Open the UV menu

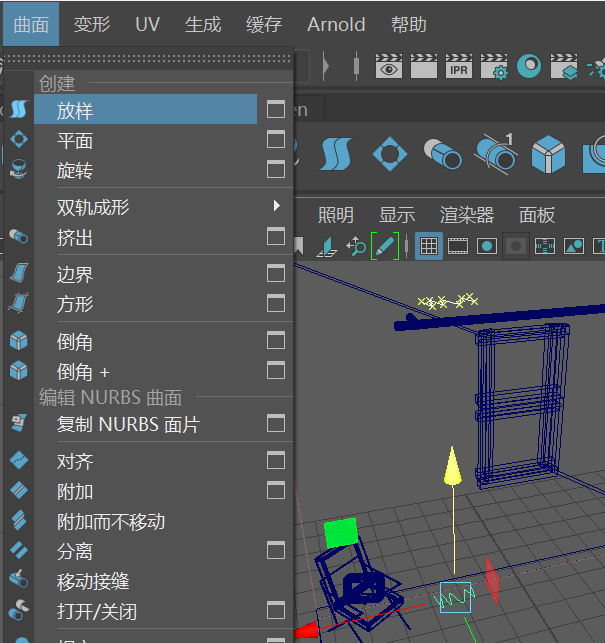point(147,24)
